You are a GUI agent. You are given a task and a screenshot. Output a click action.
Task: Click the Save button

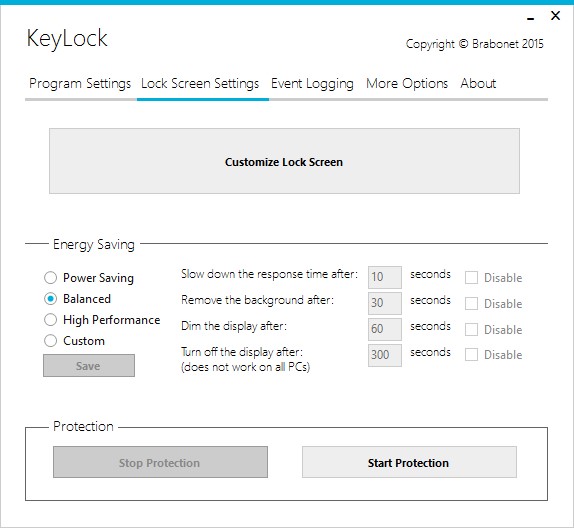coord(89,365)
